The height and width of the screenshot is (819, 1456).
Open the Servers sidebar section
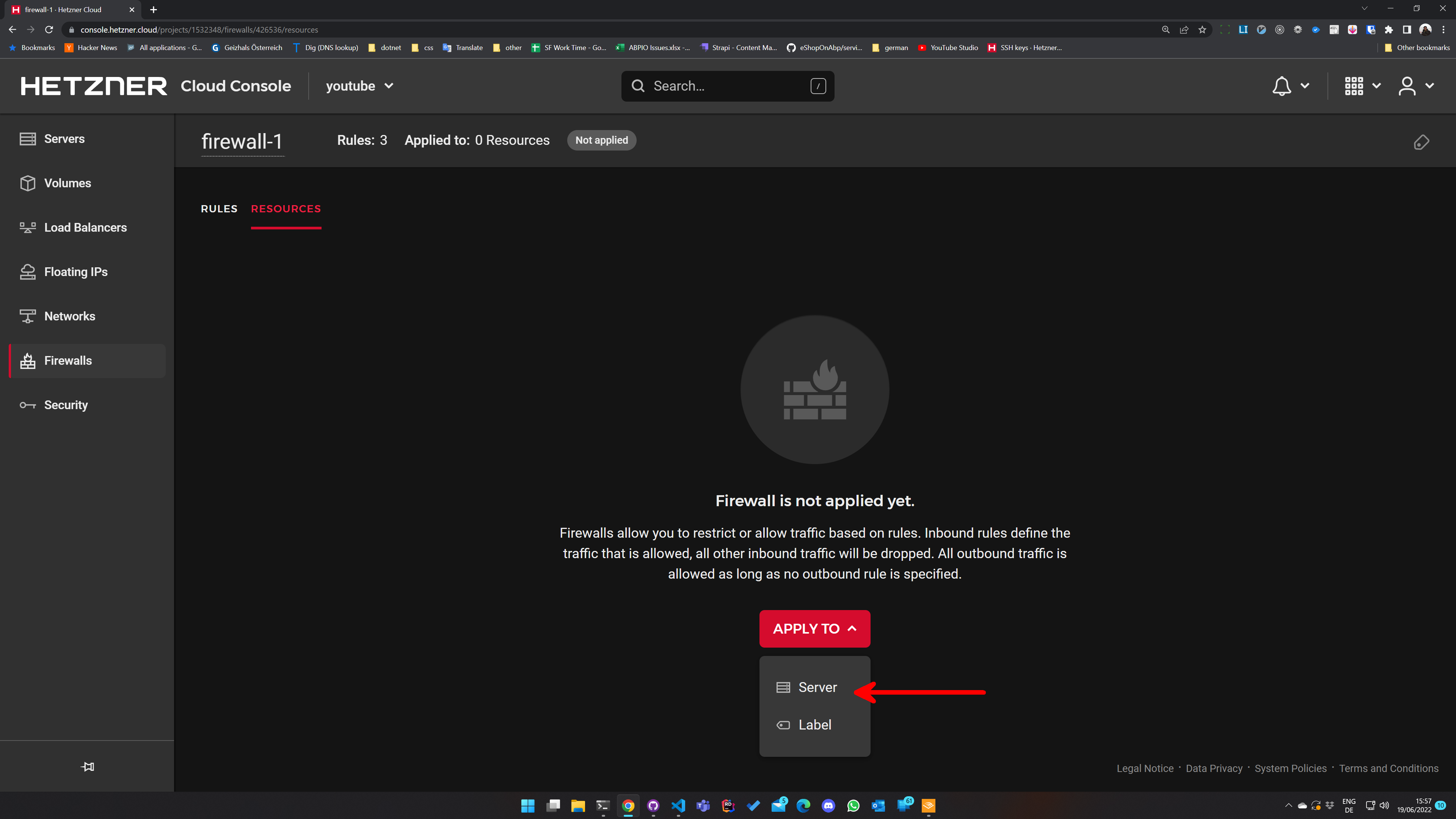click(x=64, y=139)
